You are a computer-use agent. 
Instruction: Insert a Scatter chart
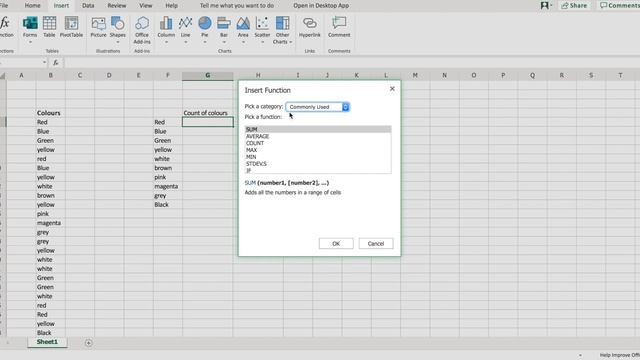(262, 29)
